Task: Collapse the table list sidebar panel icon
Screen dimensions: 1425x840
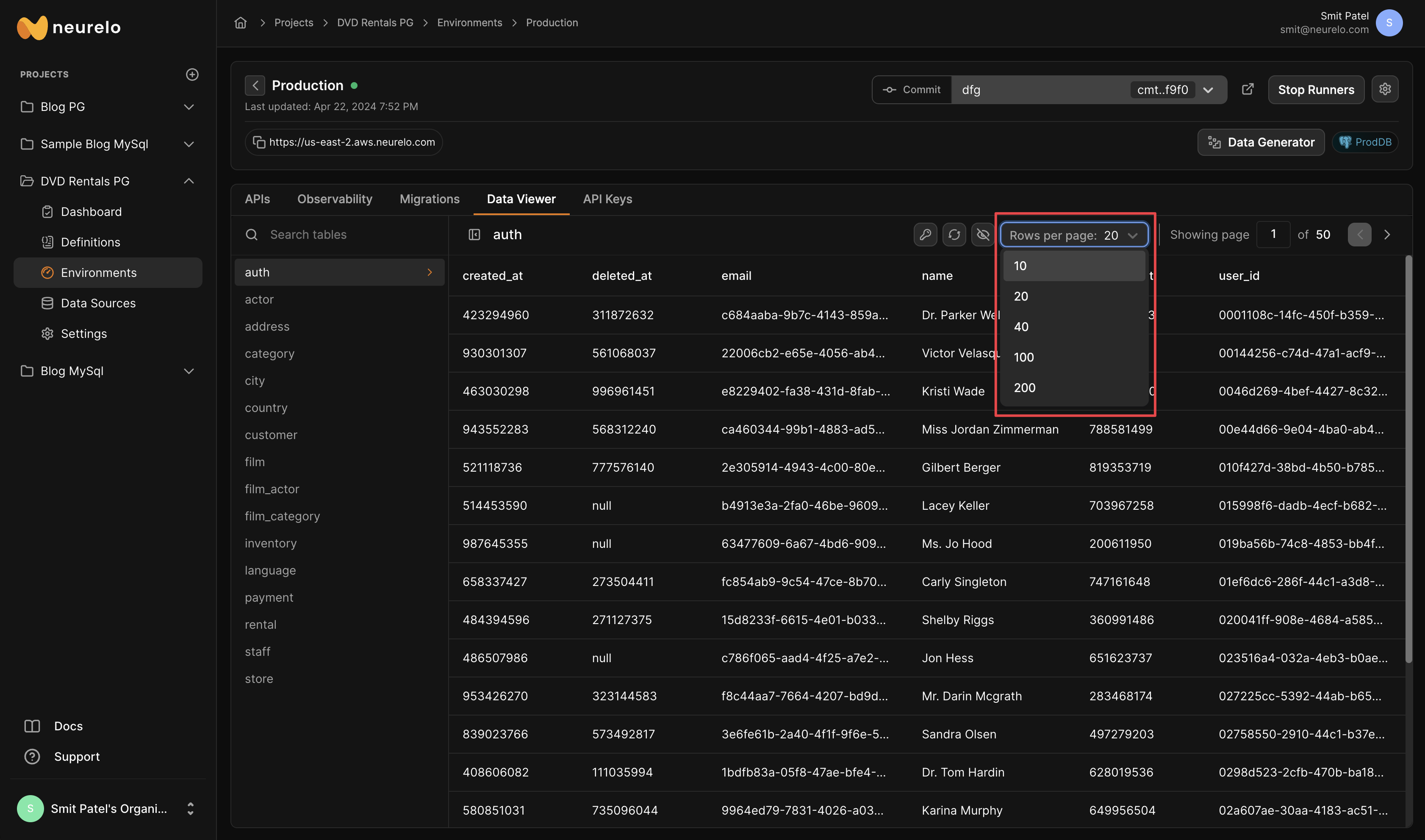Action: pyautogui.click(x=474, y=234)
